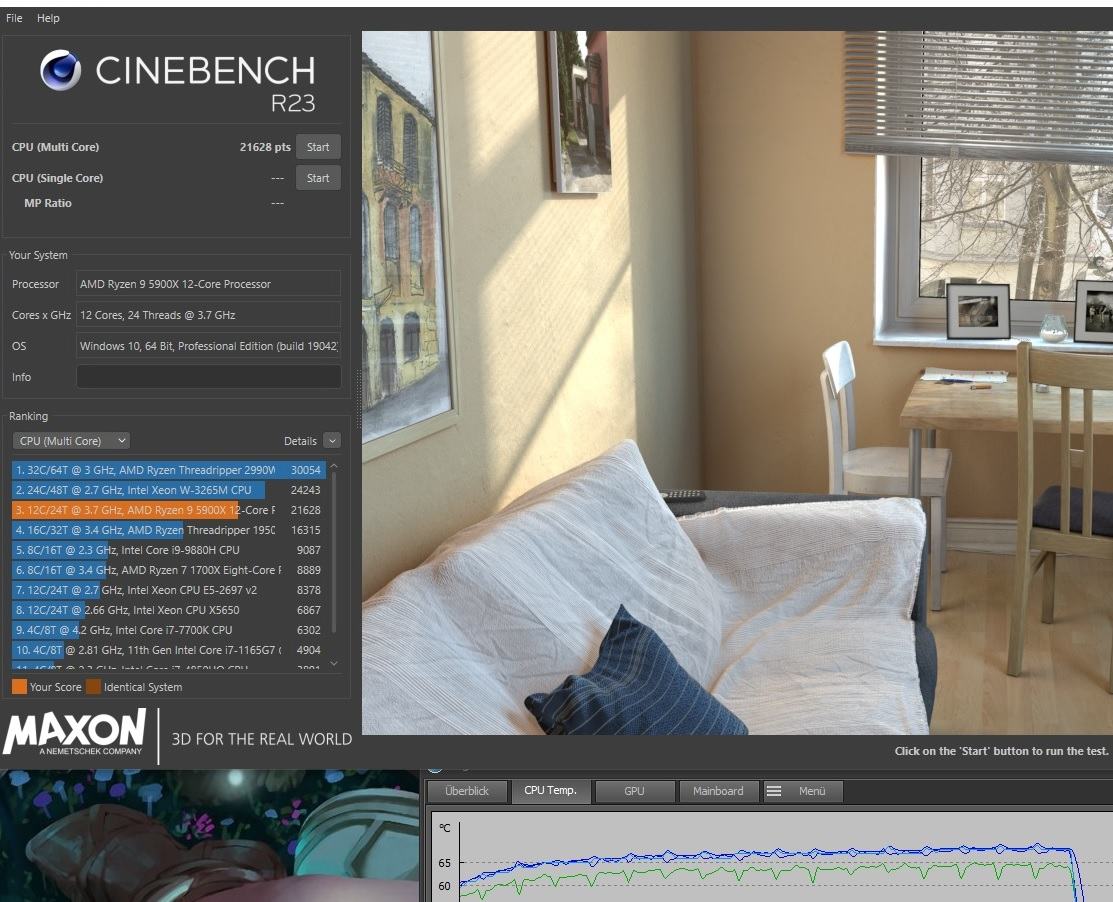Screen dimensions: 1113x902
Task: Click the orange Your Score swatch
Action: point(19,686)
